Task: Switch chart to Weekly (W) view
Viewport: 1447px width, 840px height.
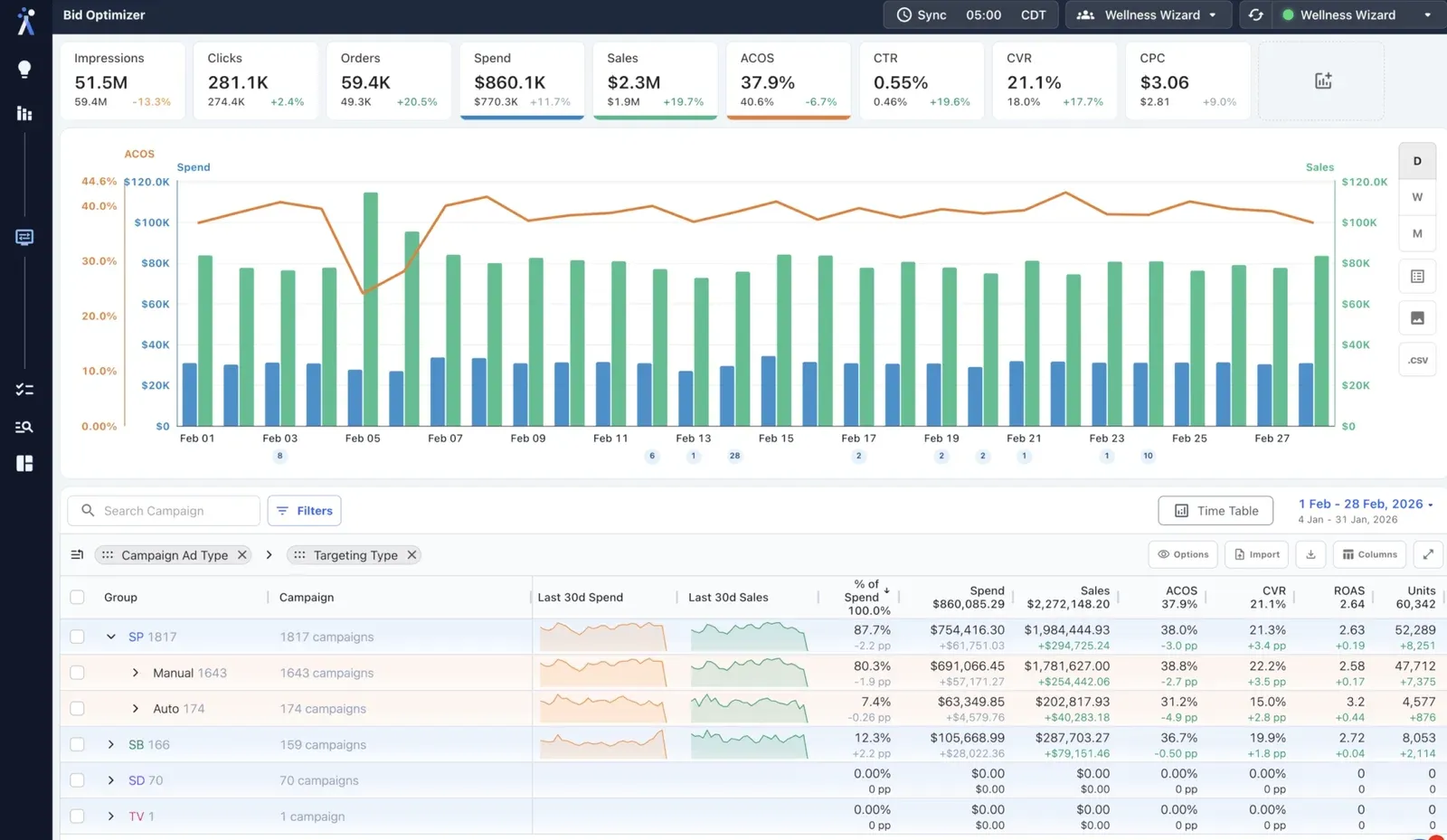Action: [1417, 197]
